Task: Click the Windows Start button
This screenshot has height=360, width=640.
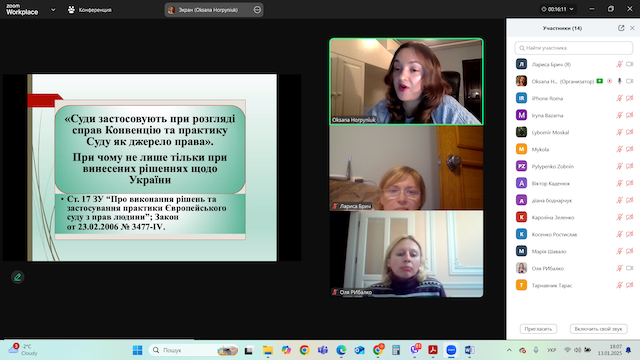Action: (138, 350)
